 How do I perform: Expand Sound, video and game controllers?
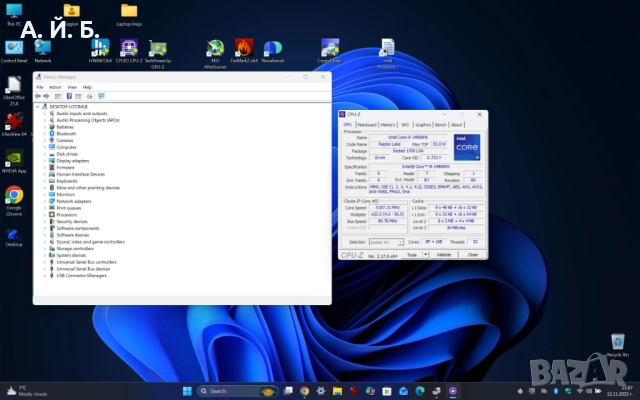pyautogui.click(x=45, y=241)
